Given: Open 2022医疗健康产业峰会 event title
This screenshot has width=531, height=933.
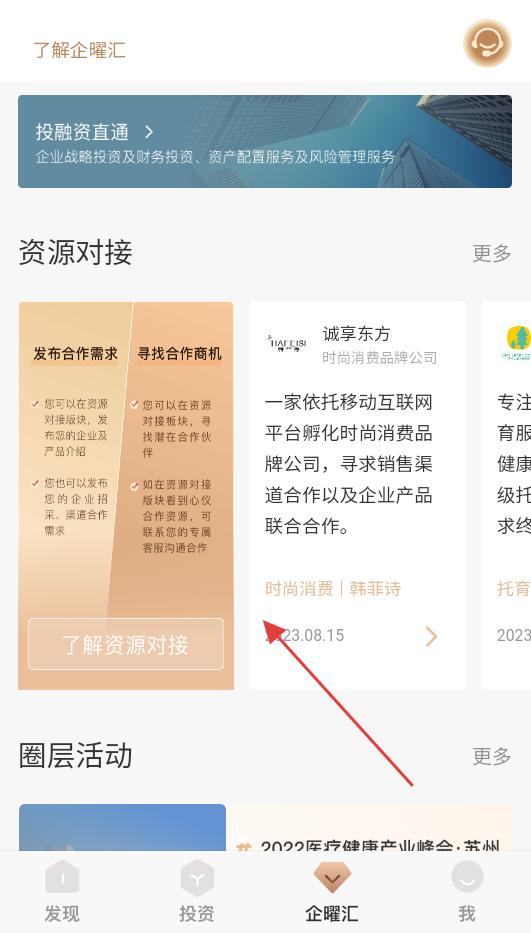Looking at the screenshot, I should click(380, 847).
